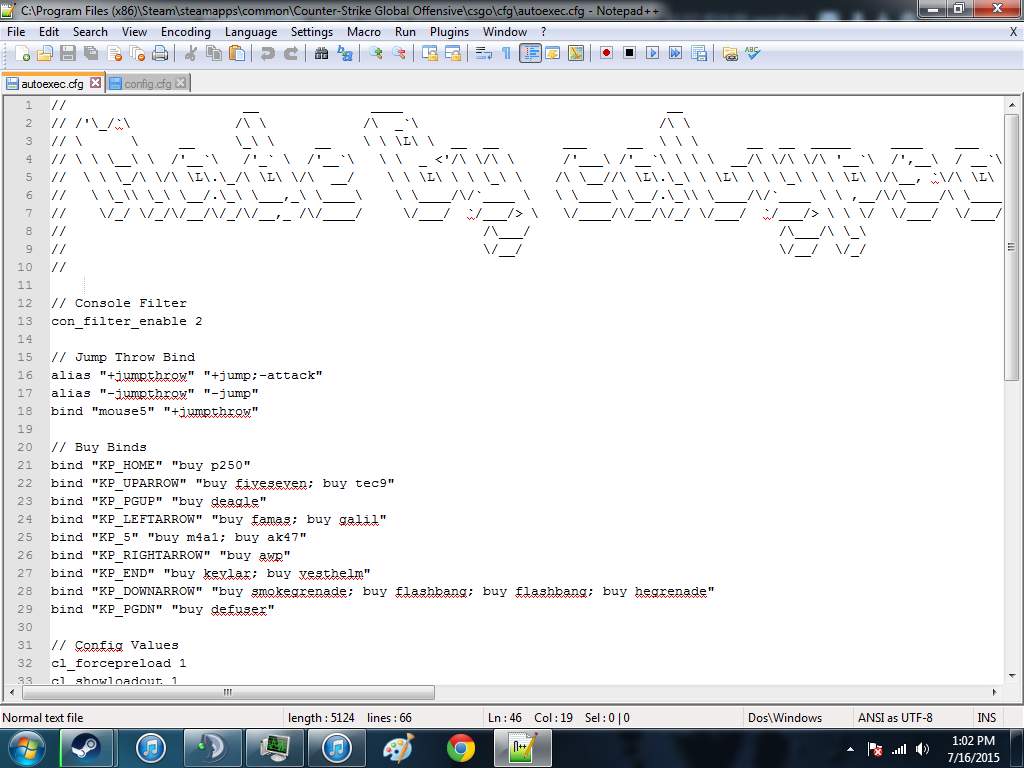Screen dimensions: 1024x768
Task: Close the config.cfg tab
Action: click(x=180, y=83)
